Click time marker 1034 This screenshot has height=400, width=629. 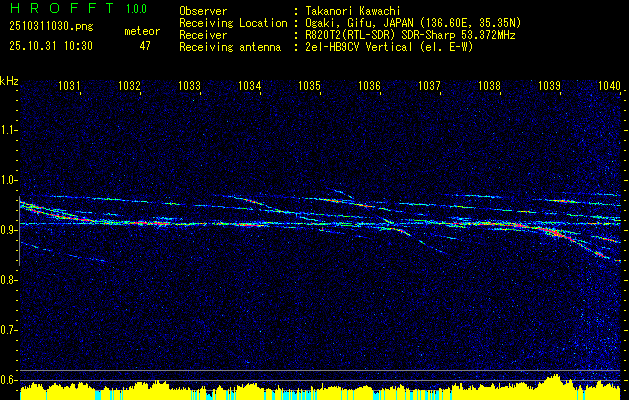click(250, 85)
